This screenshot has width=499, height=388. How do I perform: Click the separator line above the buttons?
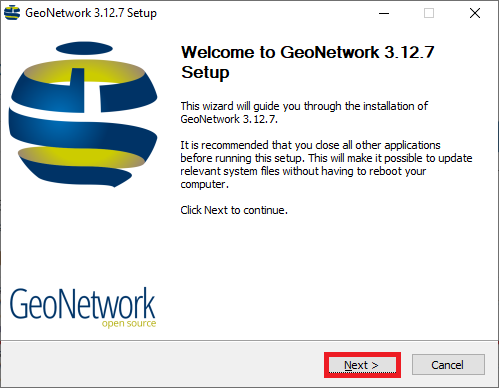(x=249, y=341)
